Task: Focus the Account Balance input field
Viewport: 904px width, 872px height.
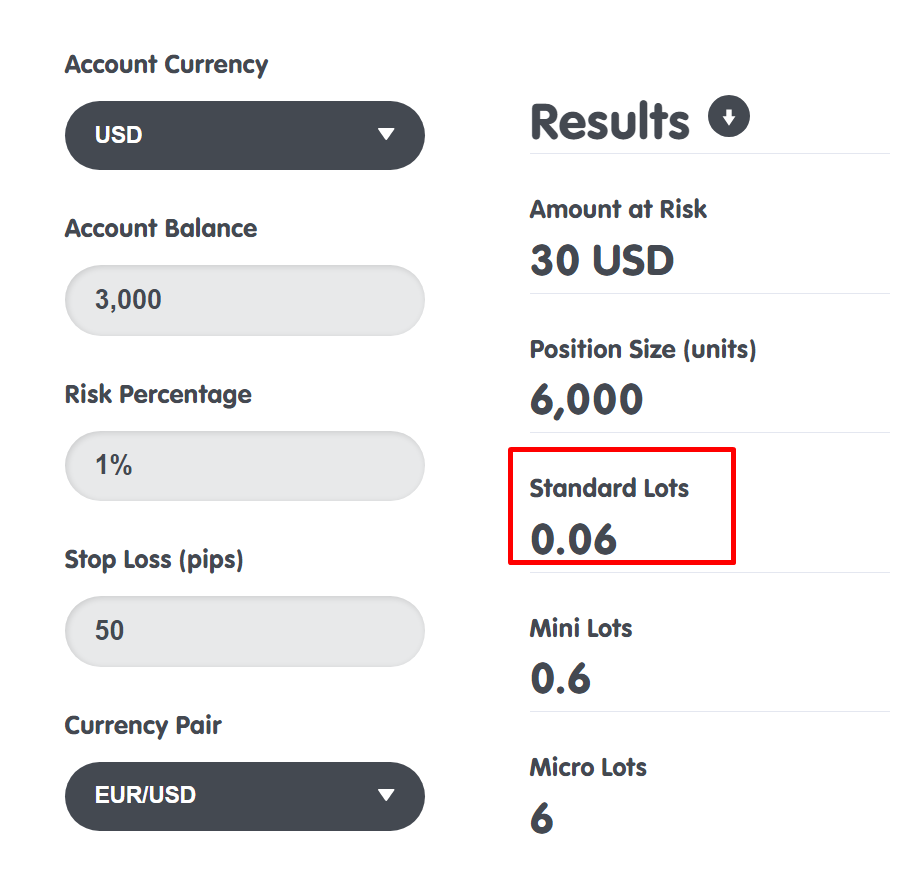Action: point(244,300)
